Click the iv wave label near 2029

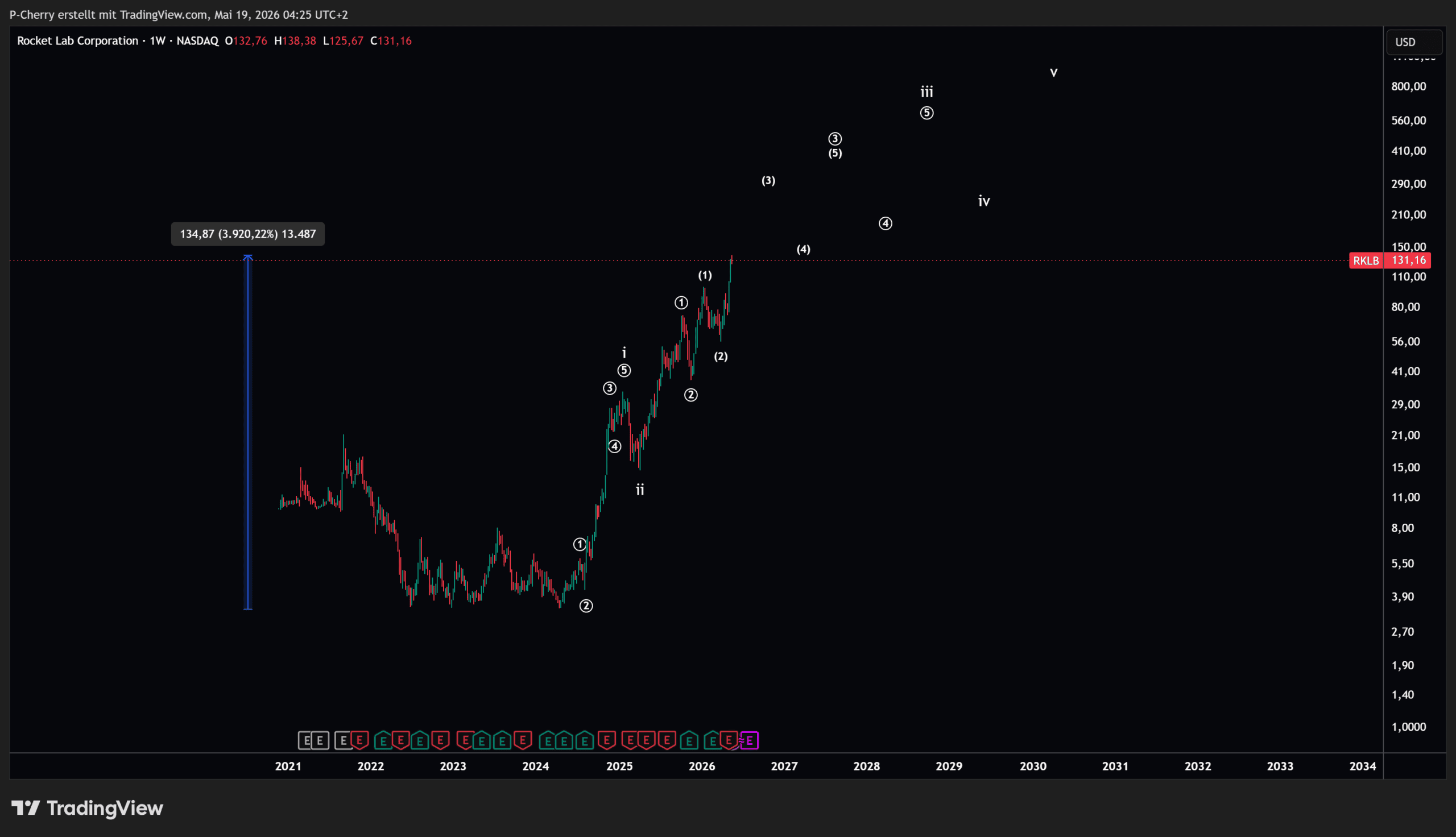tap(984, 201)
